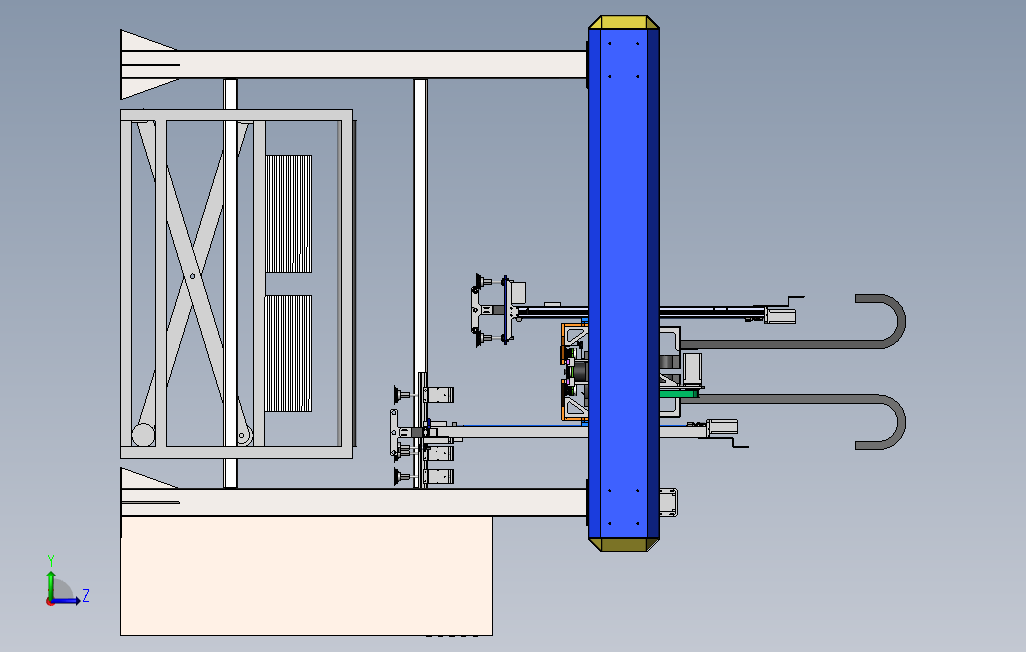The height and width of the screenshot is (652, 1026).
Task: Select the thin vertical post in the middle
Action: coord(420,226)
